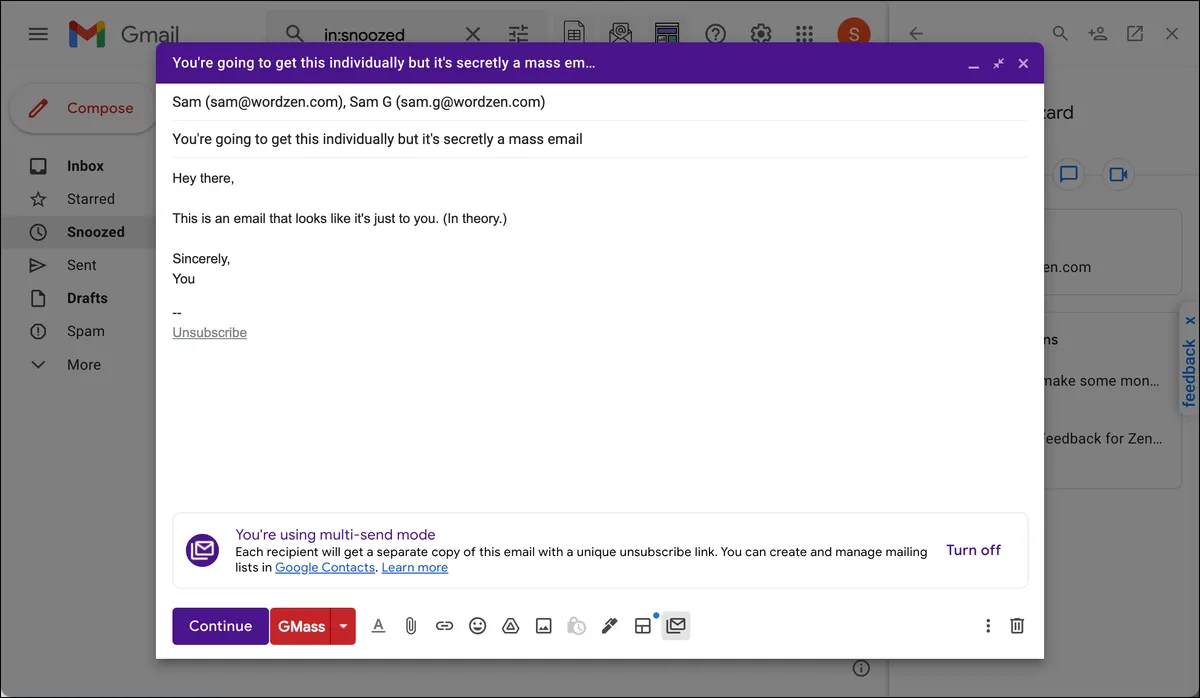Screen dimensions: 1200x698
Task: Start chat icon in side panel
Action: pos(1069,175)
